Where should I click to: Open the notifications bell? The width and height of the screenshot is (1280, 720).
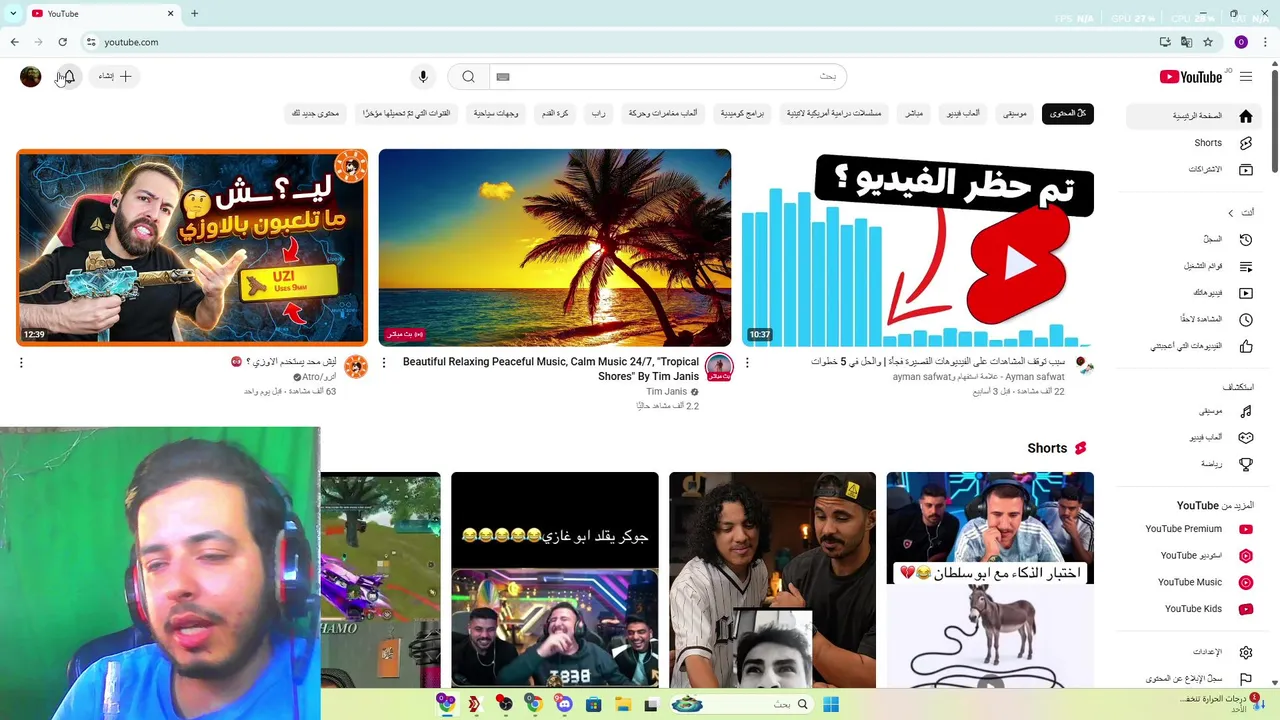pyautogui.click(x=68, y=77)
